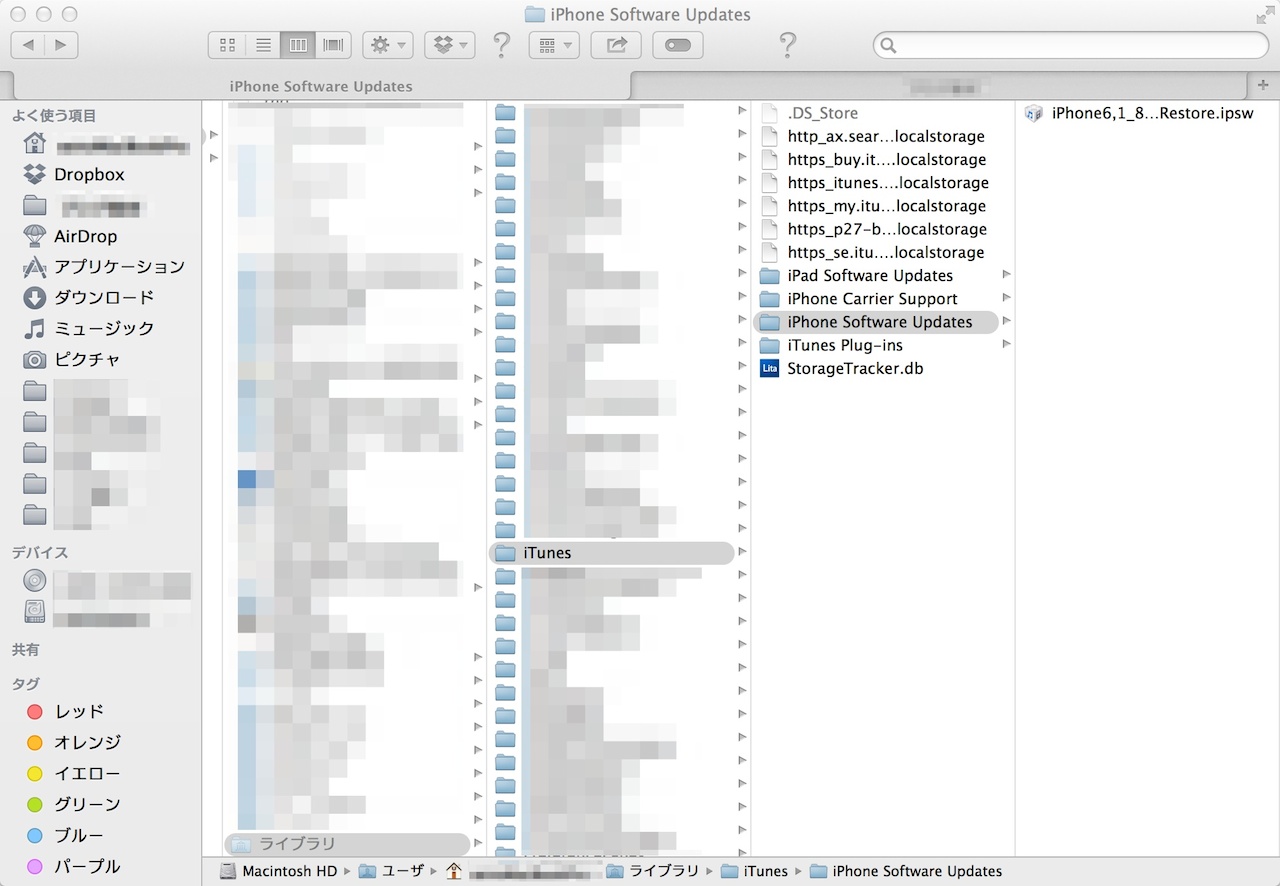
Task: Toggle full screen with corner arrows
Action: point(1264,14)
